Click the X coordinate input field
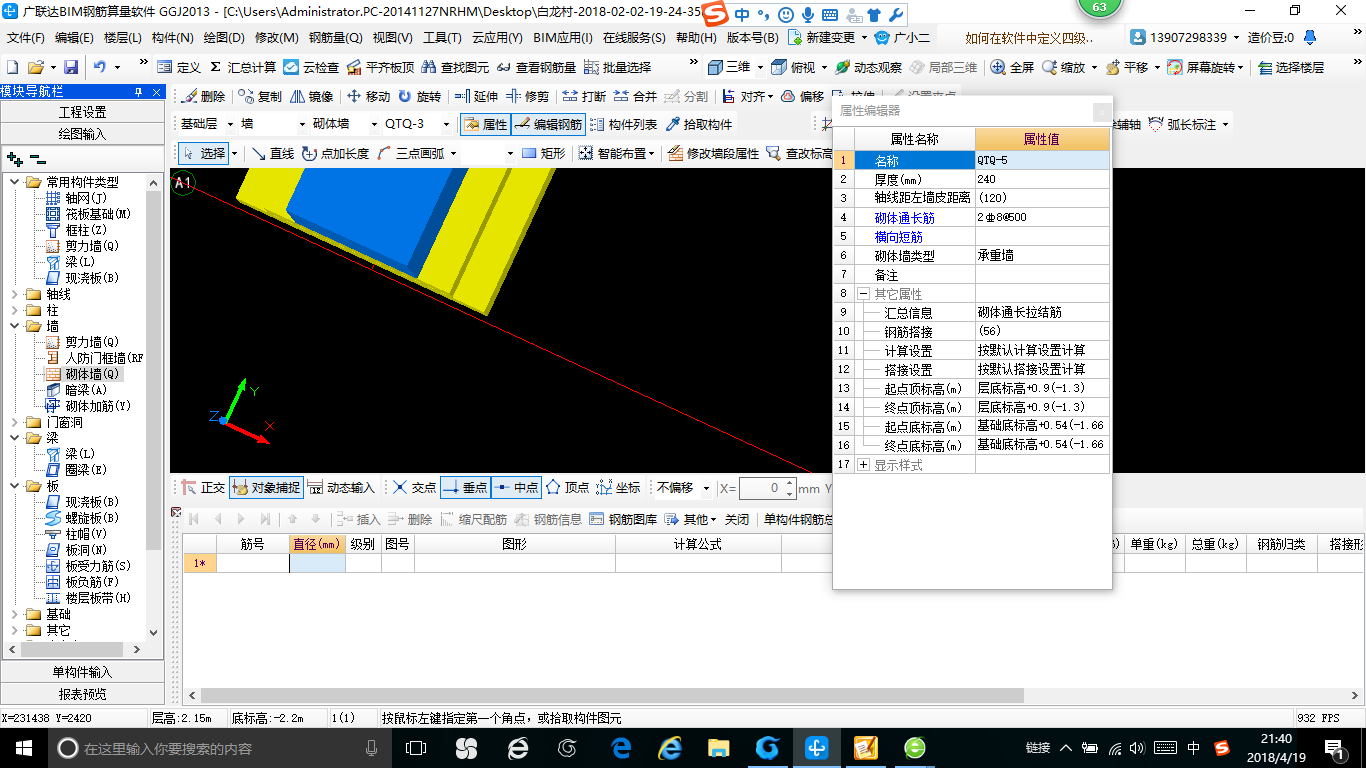This screenshot has width=1366, height=768. (x=768, y=488)
